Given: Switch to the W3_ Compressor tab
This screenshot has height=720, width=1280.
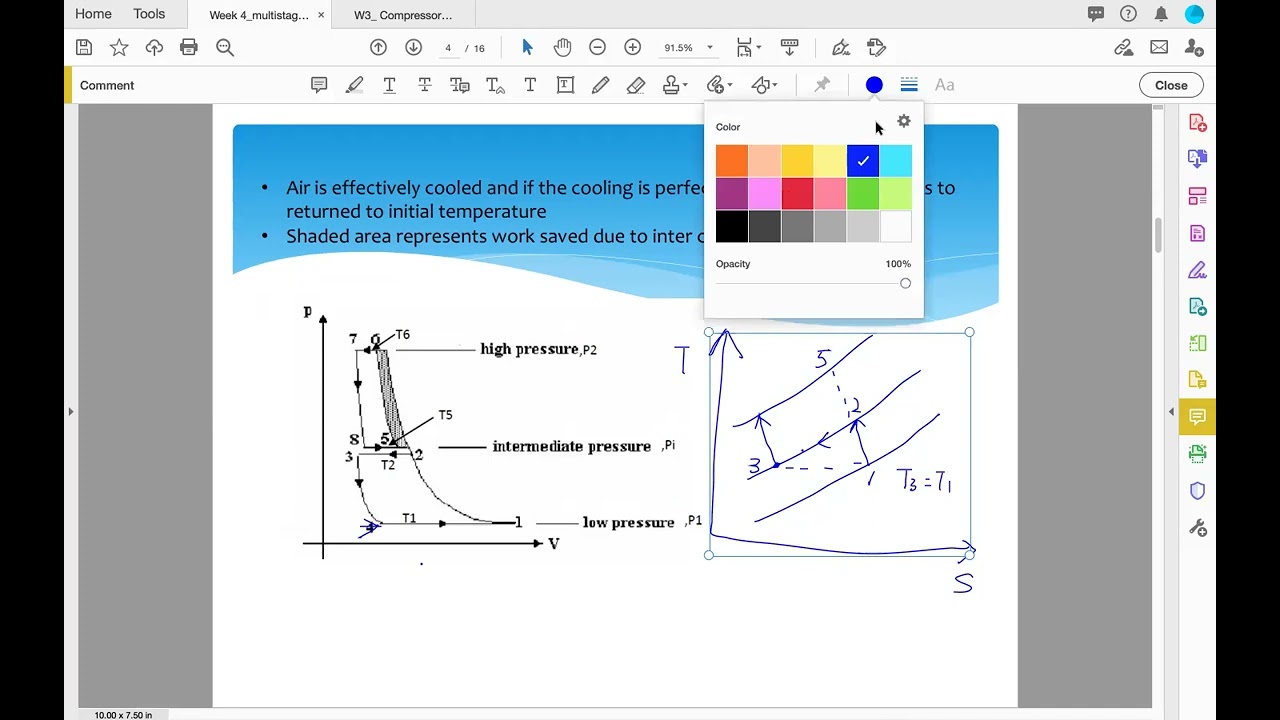Looking at the screenshot, I should coord(403,15).
